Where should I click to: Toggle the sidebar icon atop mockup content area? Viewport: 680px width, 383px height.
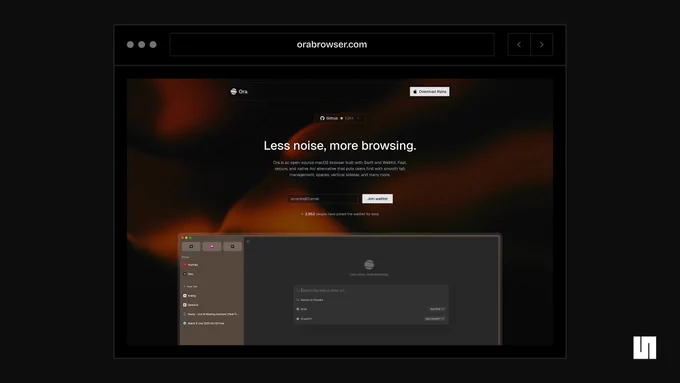(248, 241)
